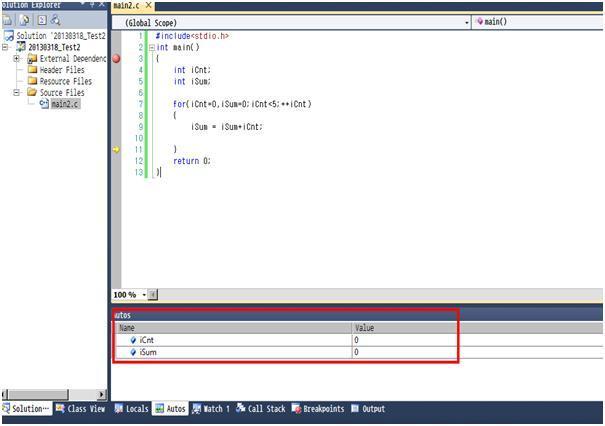Click the Properties icon in Solution Explorer toolbar
Viewport: 605px width, 426px height.
tap(7, 20)
